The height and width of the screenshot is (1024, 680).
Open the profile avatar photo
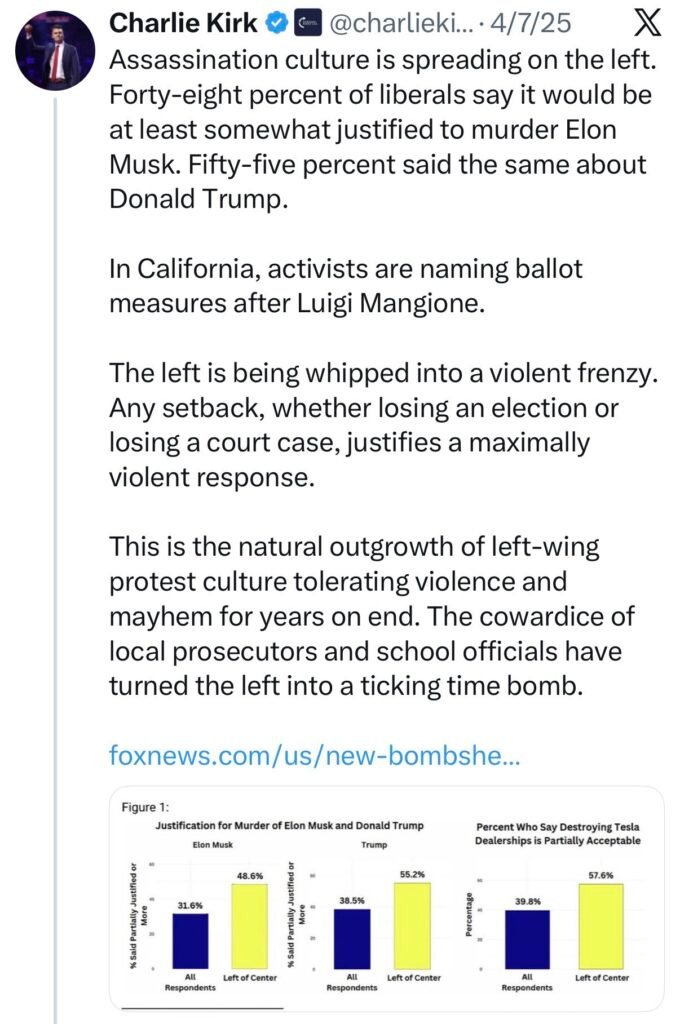pos(54,50)
